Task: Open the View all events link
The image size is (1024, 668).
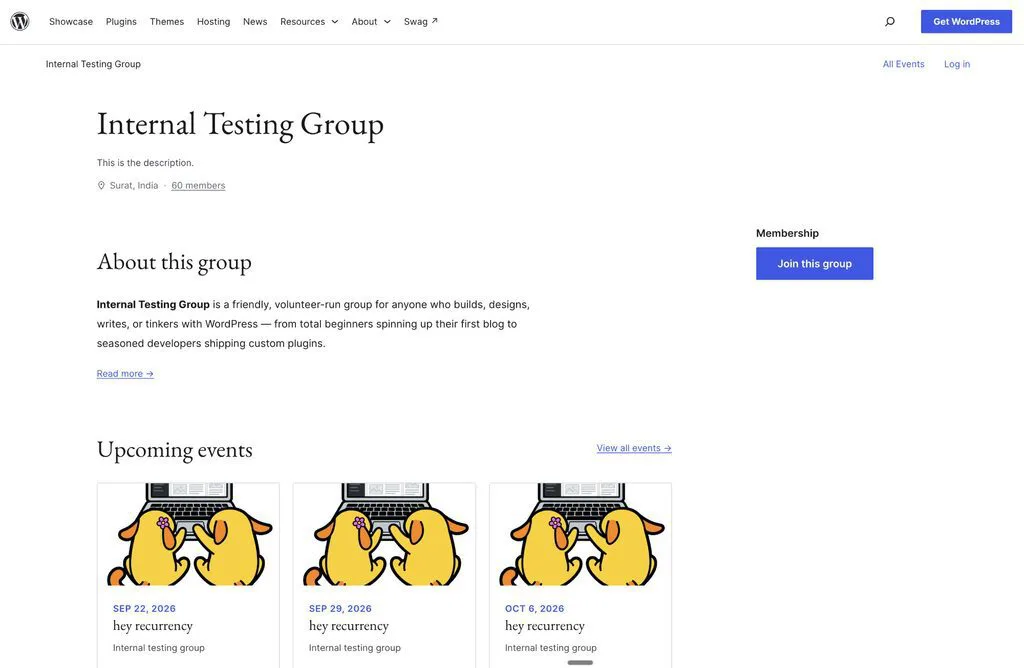Action: [x=633, y=448]
